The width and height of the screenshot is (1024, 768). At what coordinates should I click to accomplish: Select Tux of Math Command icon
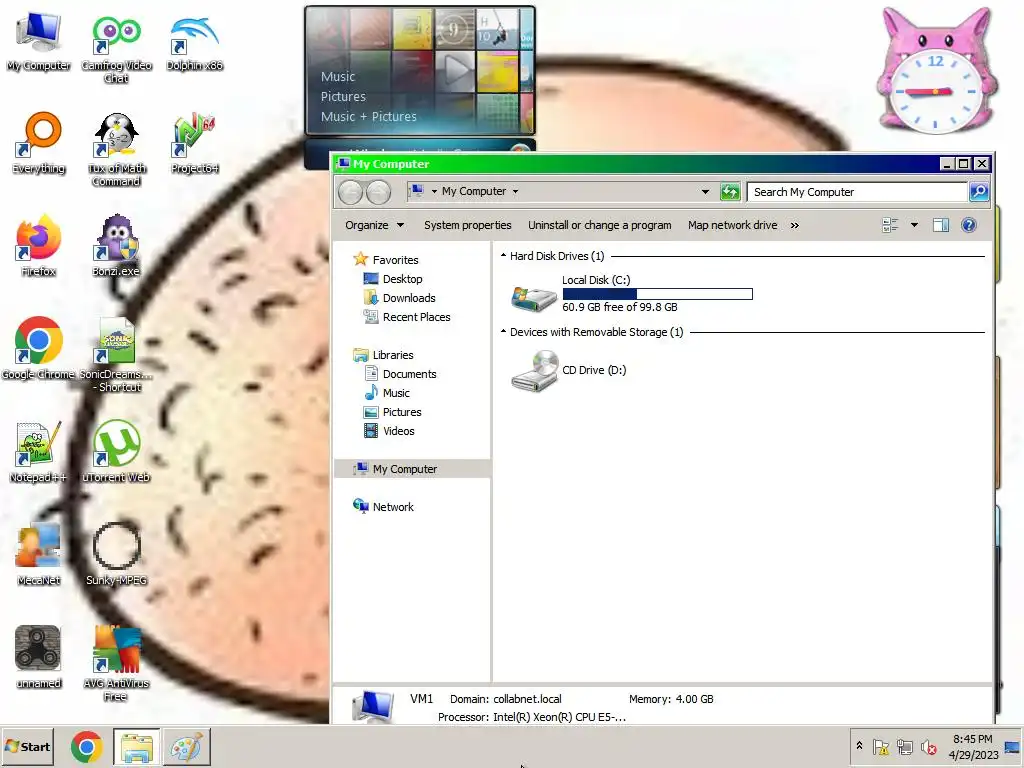pos(116,150)
